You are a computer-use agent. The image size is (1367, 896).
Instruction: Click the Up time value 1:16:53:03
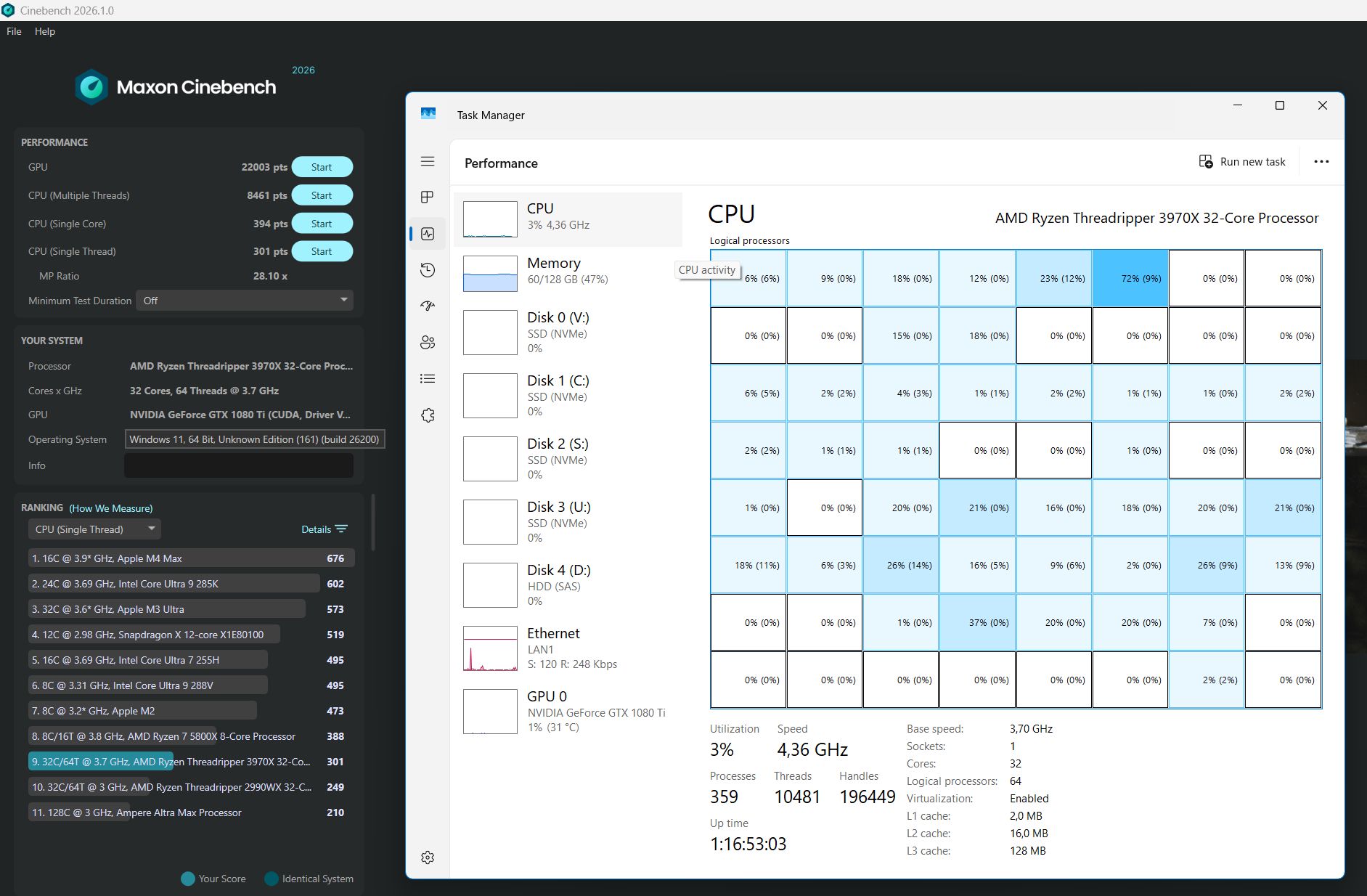(x=748, y=844)
